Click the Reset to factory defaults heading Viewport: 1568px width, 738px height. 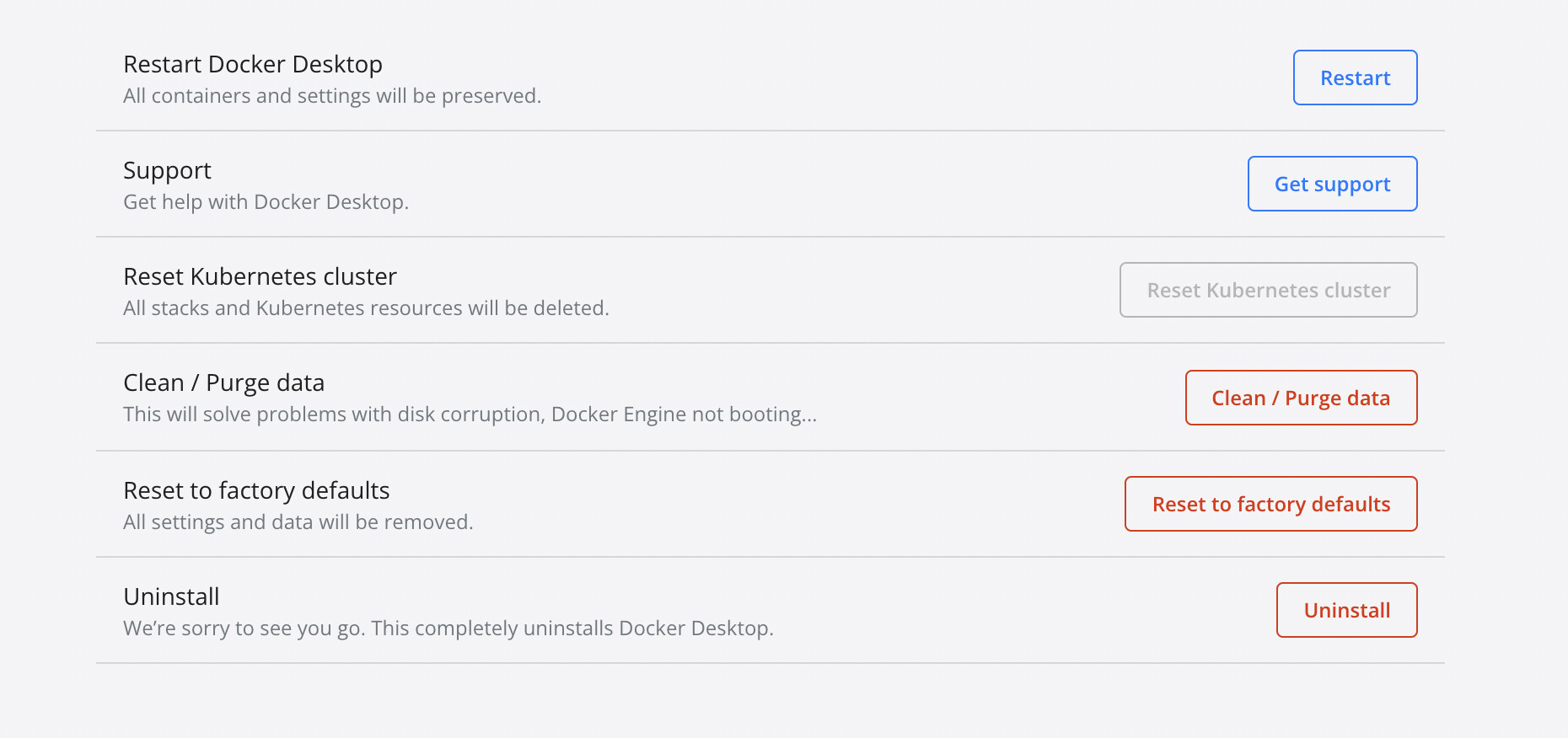256,491
